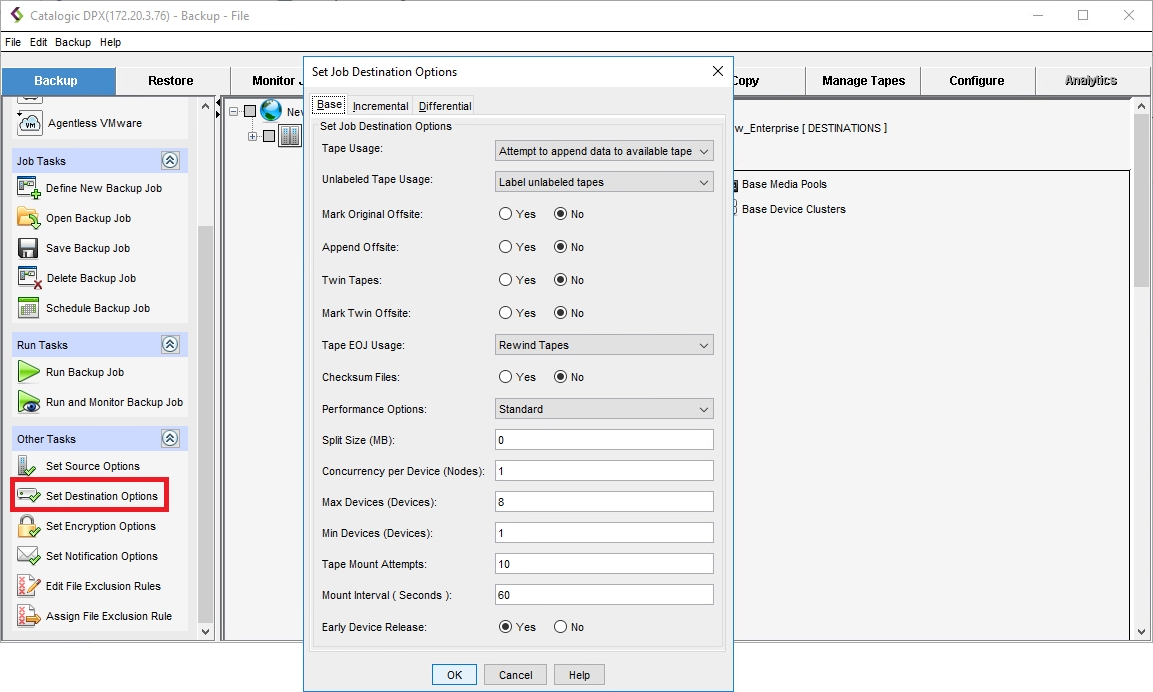Click the Set Encryption Options lock icon
This screenshot has height=692, width=1153.
(28, 526)
